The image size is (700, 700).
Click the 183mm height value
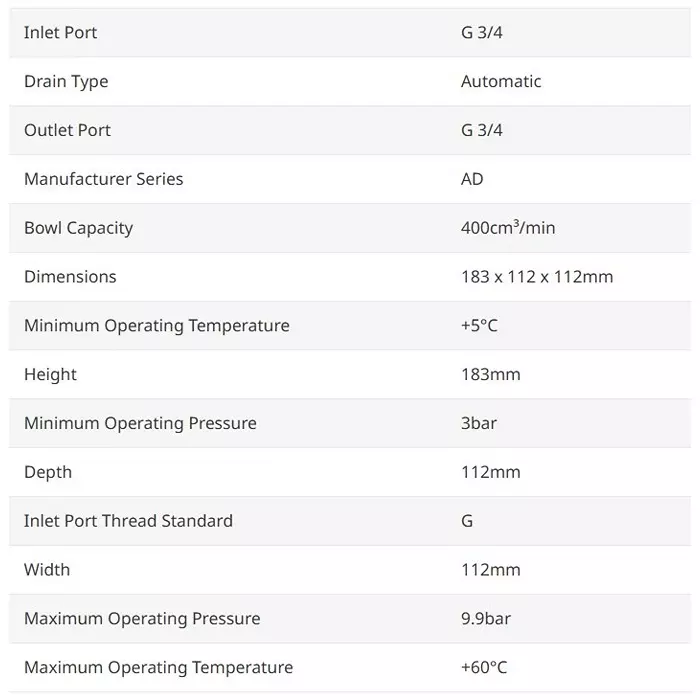[x=491, y=375]
